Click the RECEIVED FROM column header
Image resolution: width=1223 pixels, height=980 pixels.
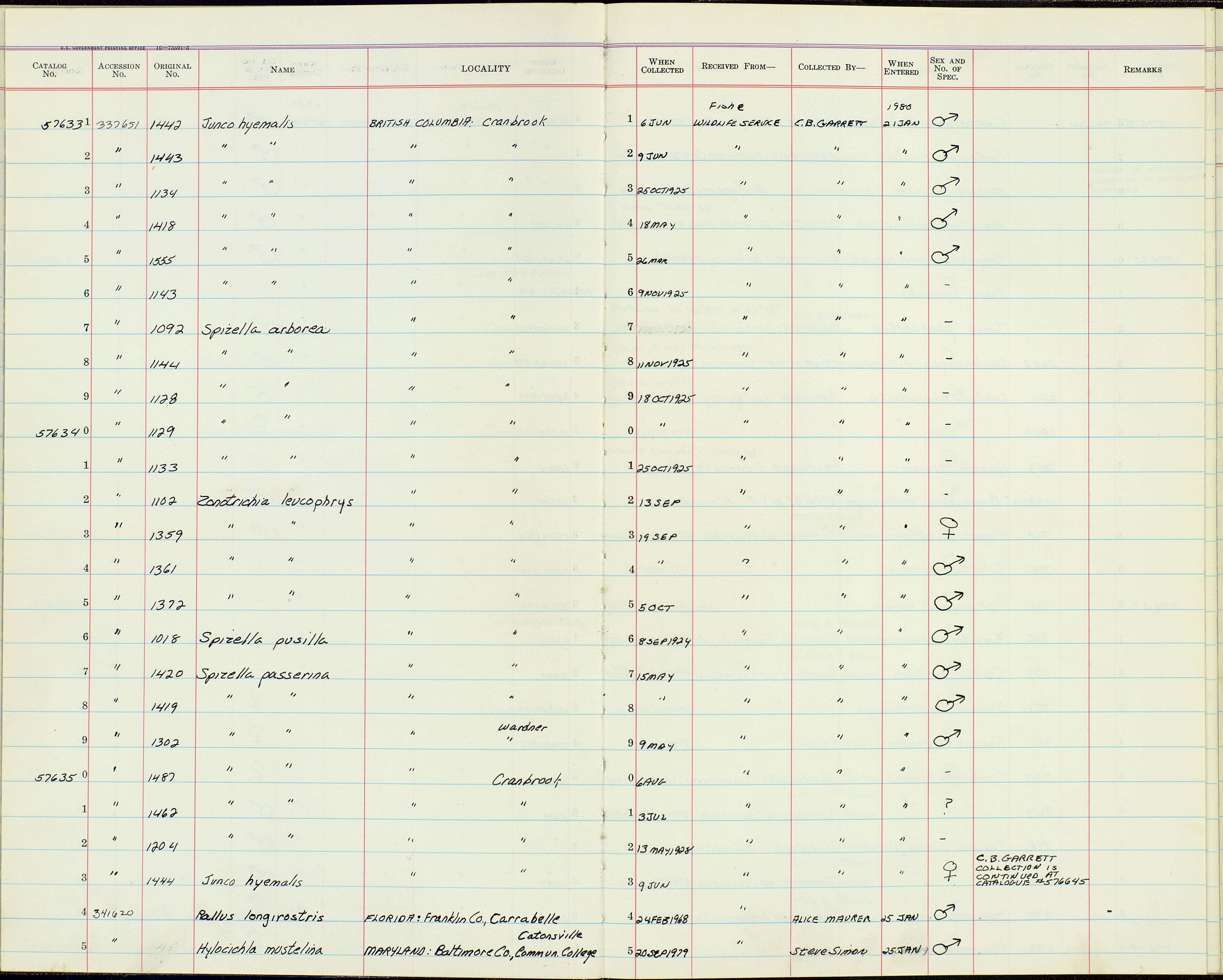coord(738,66)
